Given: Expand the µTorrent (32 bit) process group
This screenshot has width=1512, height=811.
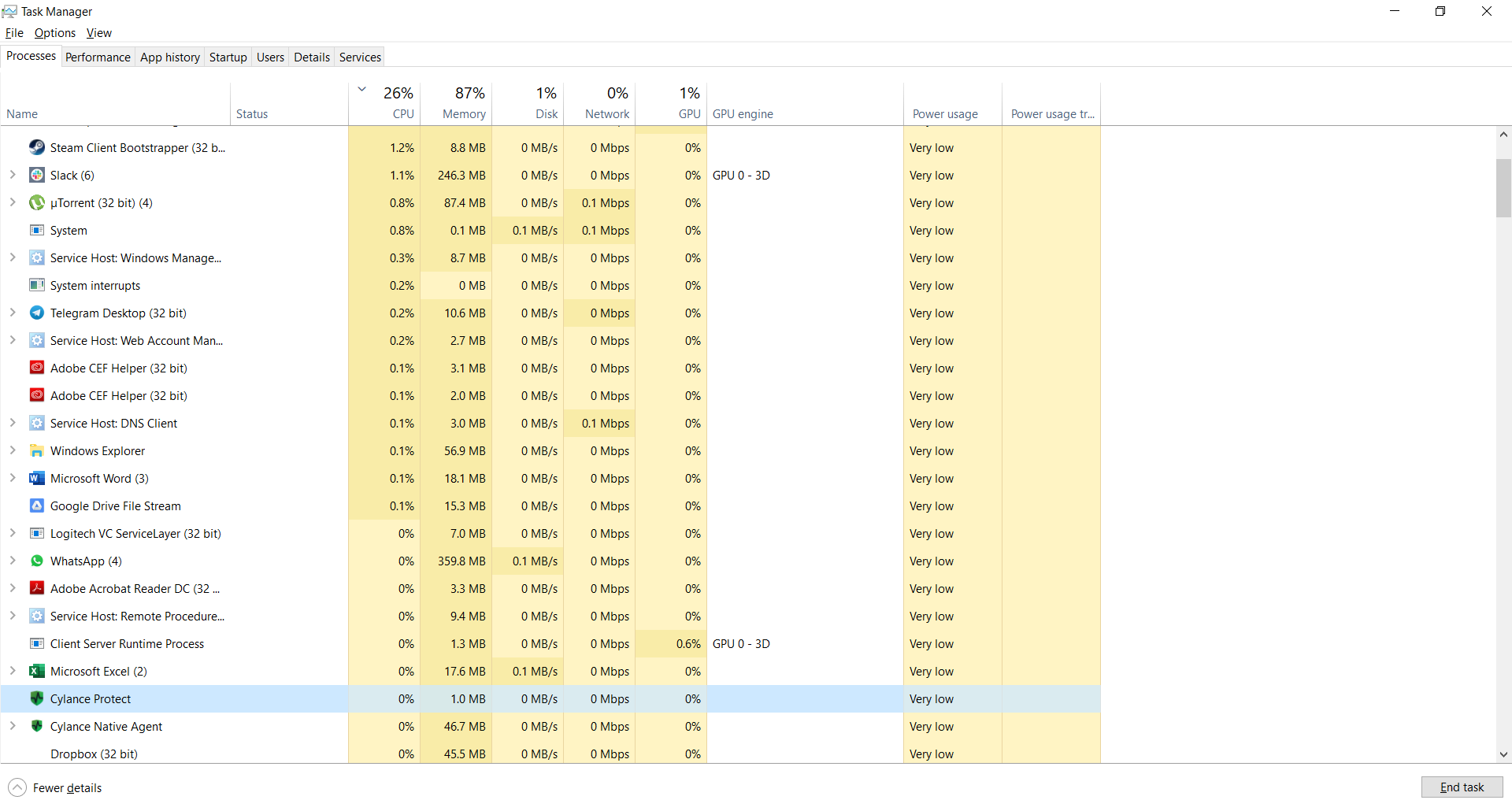Looking at the screenshot, I should pos(13,202).
